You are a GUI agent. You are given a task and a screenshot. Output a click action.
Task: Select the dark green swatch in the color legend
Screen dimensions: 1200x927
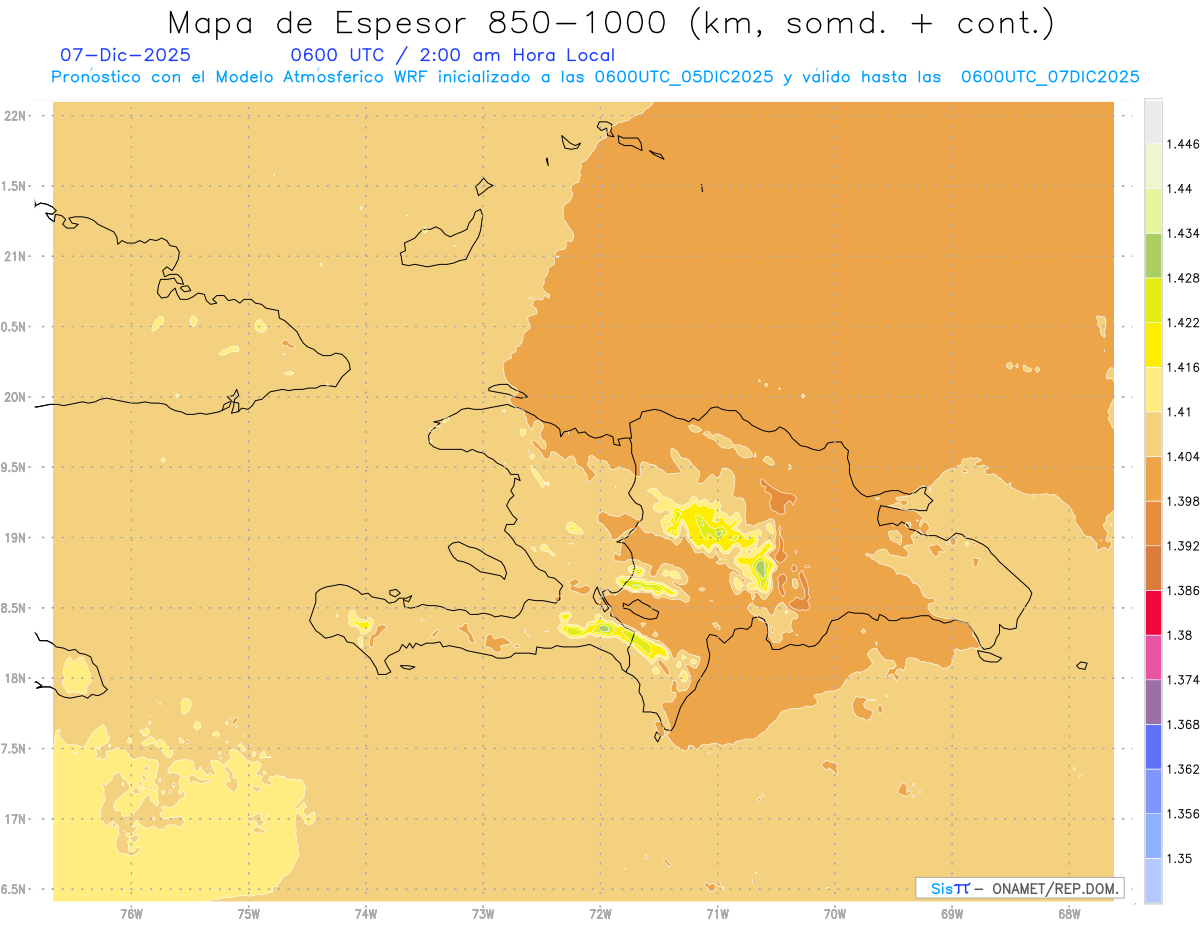[1153, 255]
